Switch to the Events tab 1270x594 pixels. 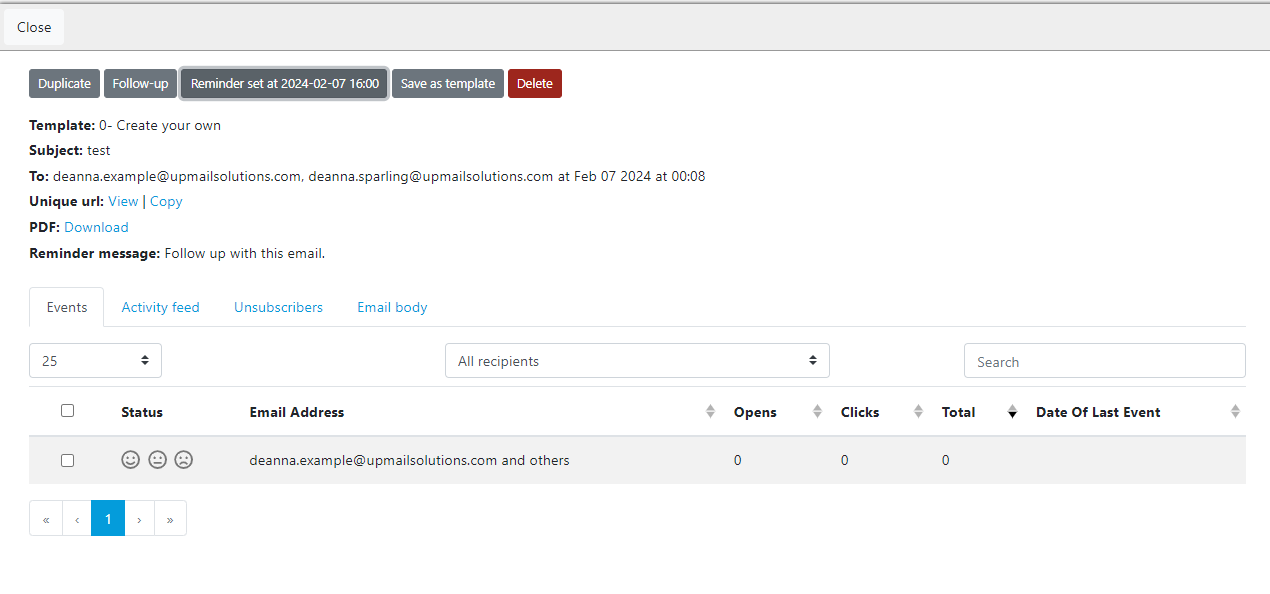pyautogui.click(x=67, y=307)
